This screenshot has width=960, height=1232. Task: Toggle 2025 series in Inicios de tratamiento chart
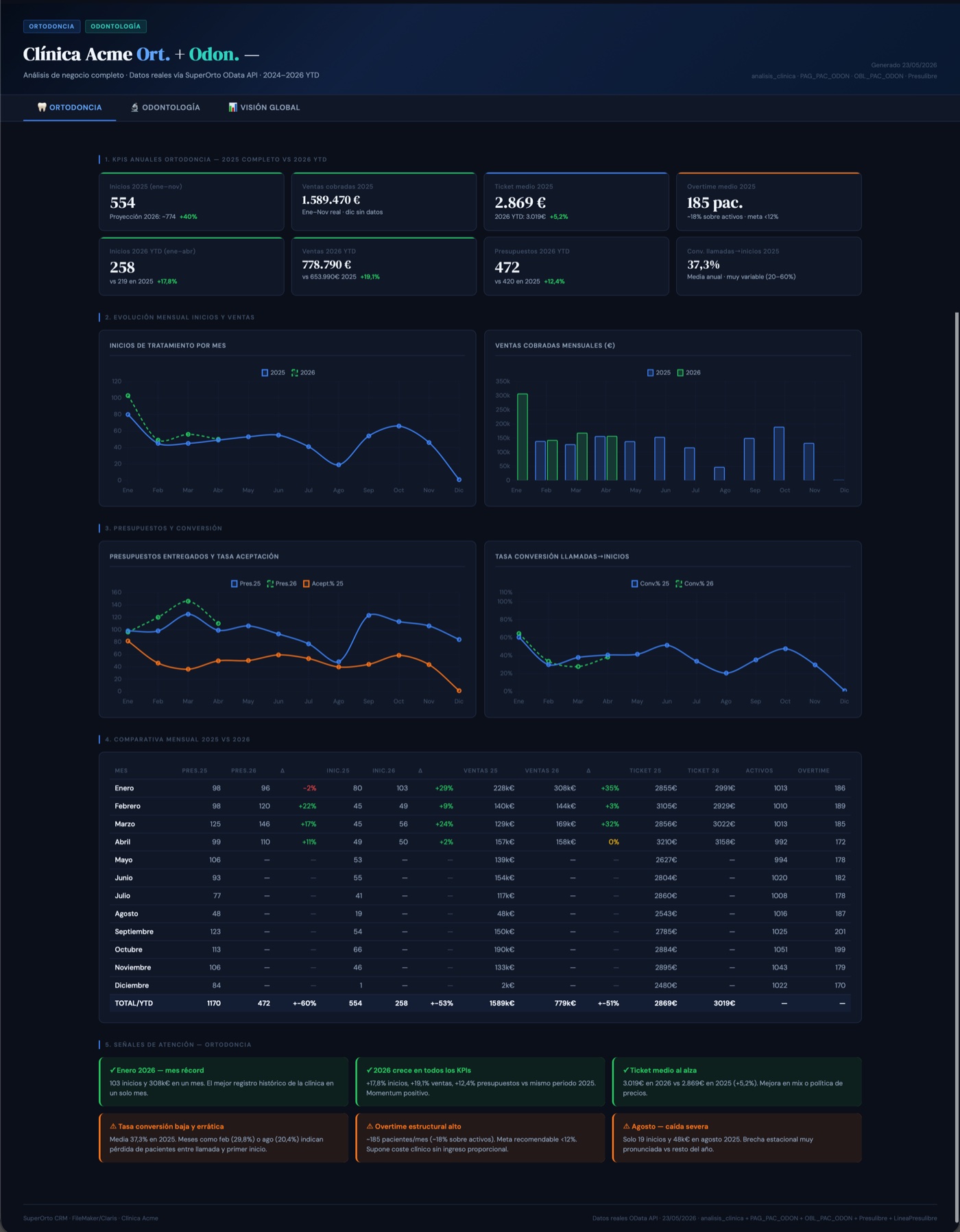tap(273, 372)
